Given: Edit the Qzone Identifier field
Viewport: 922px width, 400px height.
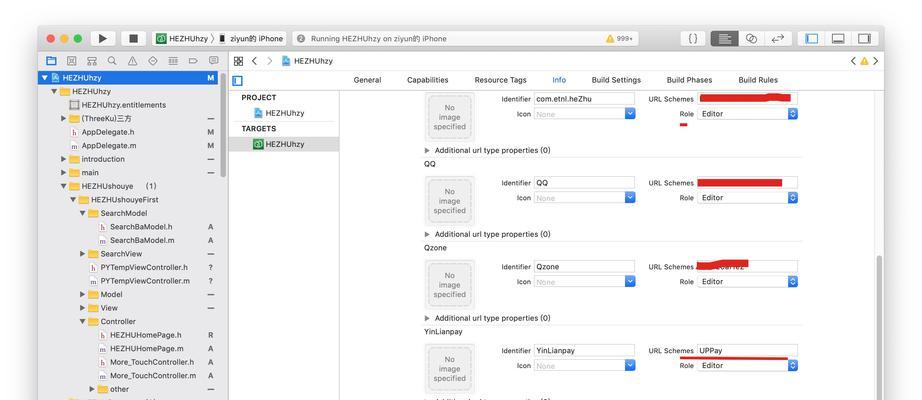Looking at the screenshot, I should click(584, 266).
